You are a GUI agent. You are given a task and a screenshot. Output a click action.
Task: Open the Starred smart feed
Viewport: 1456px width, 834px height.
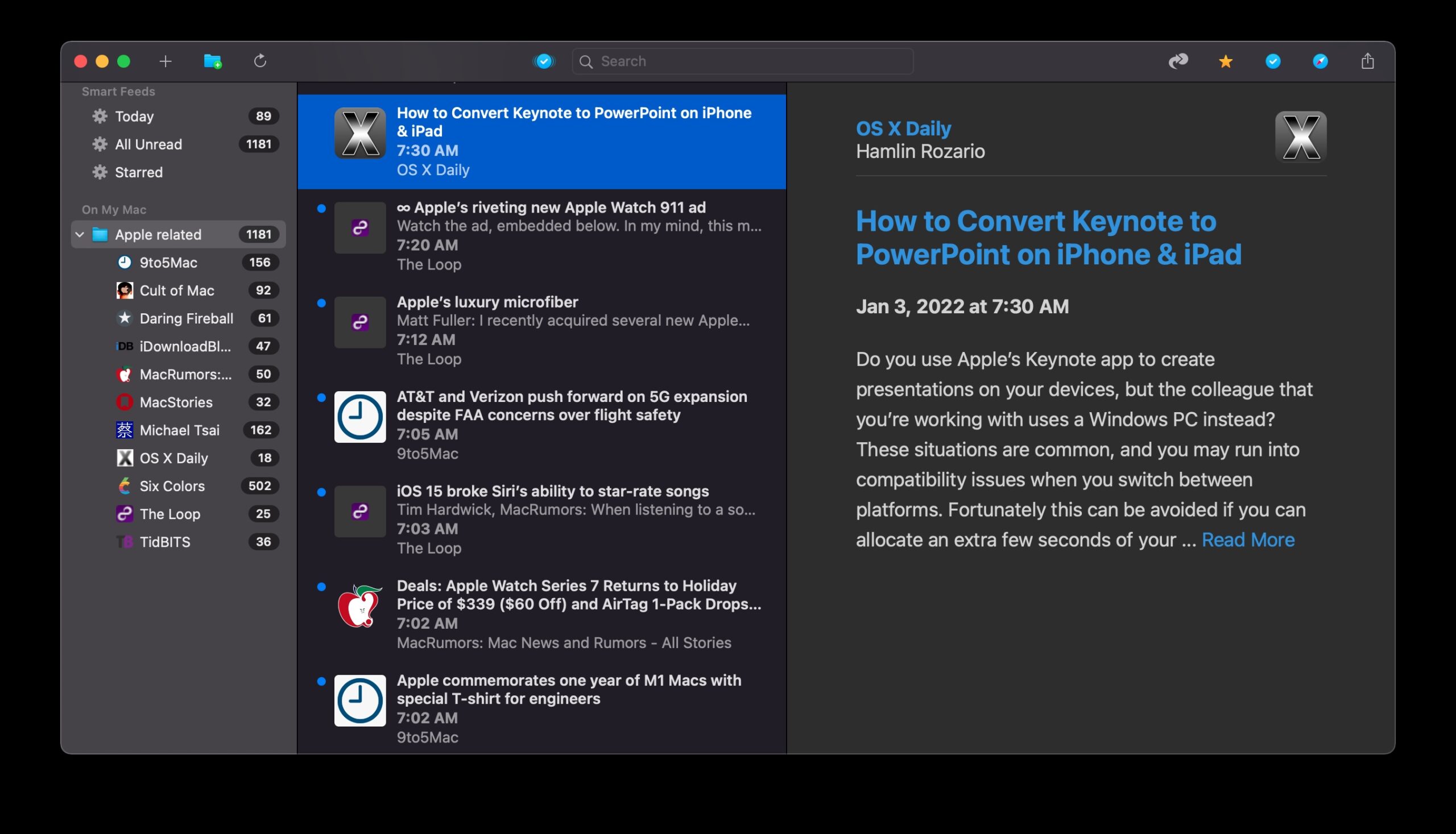178,172
